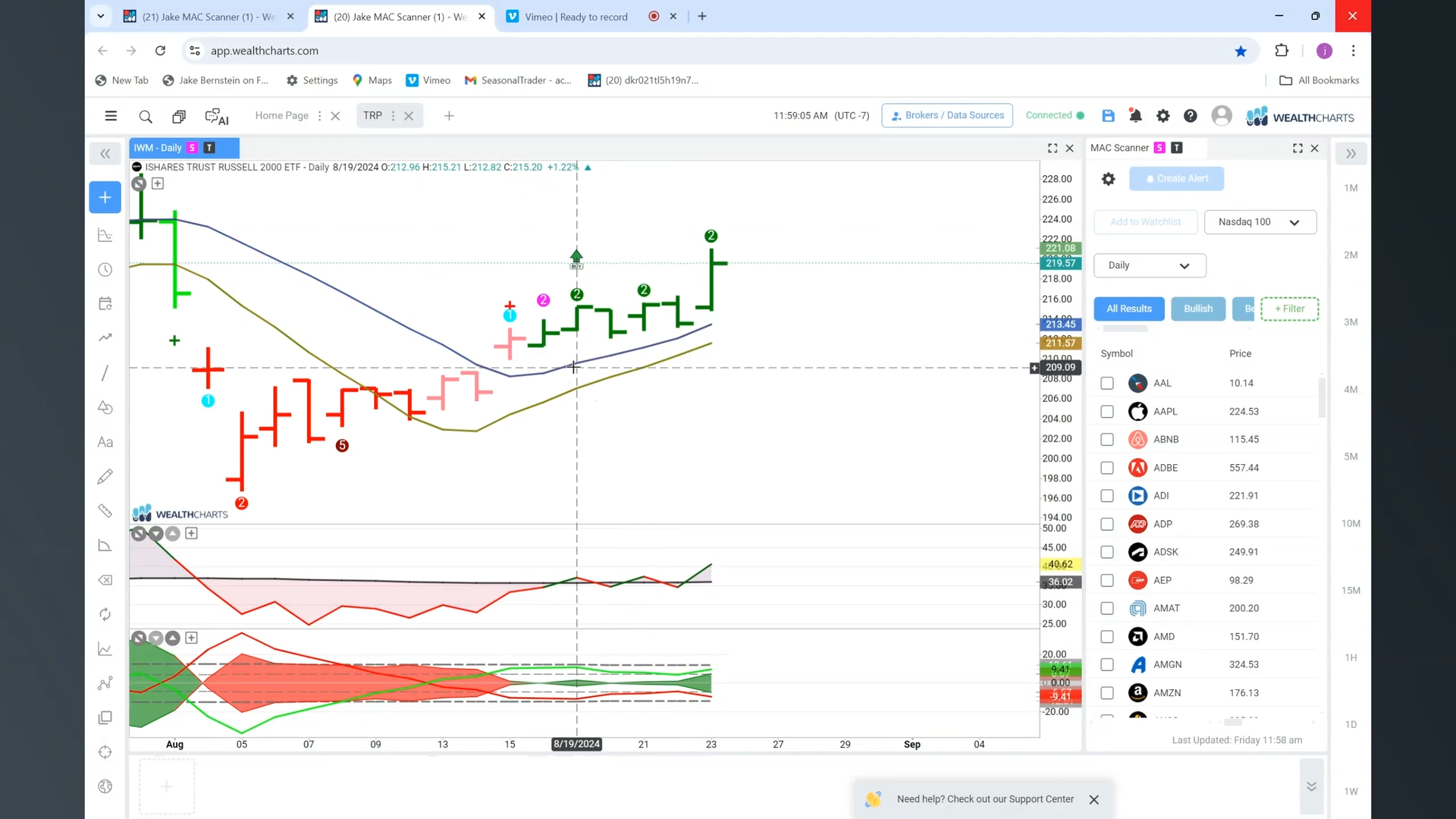Image resolution: width=1456 pixels, height=819 pixels.
Task: Launch the AI chat assistant icon
Action: (217, 117)
